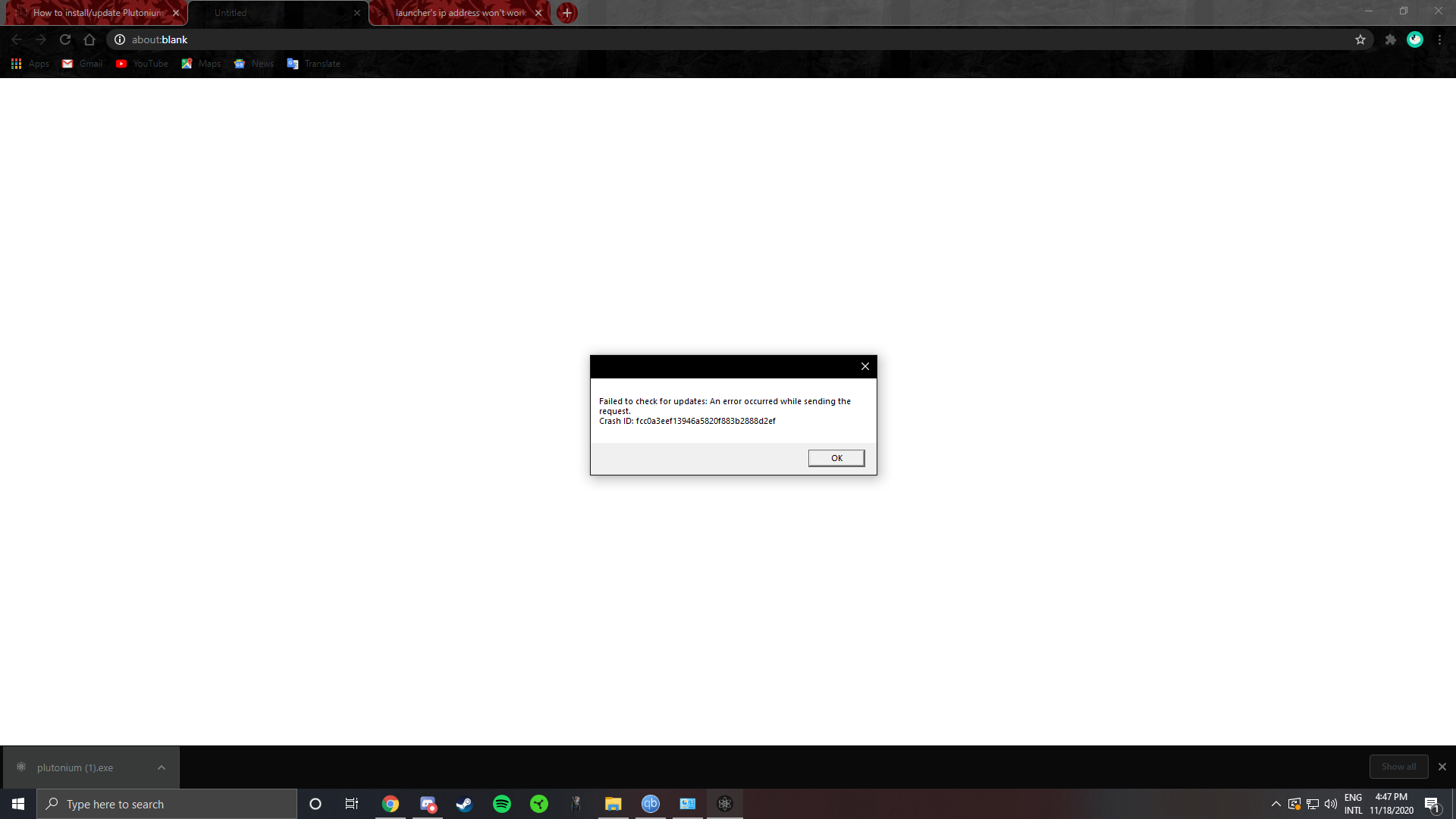Click OK in the update error dialog
This screenshot has height=819, width=1456.
[x=836, y=458]
